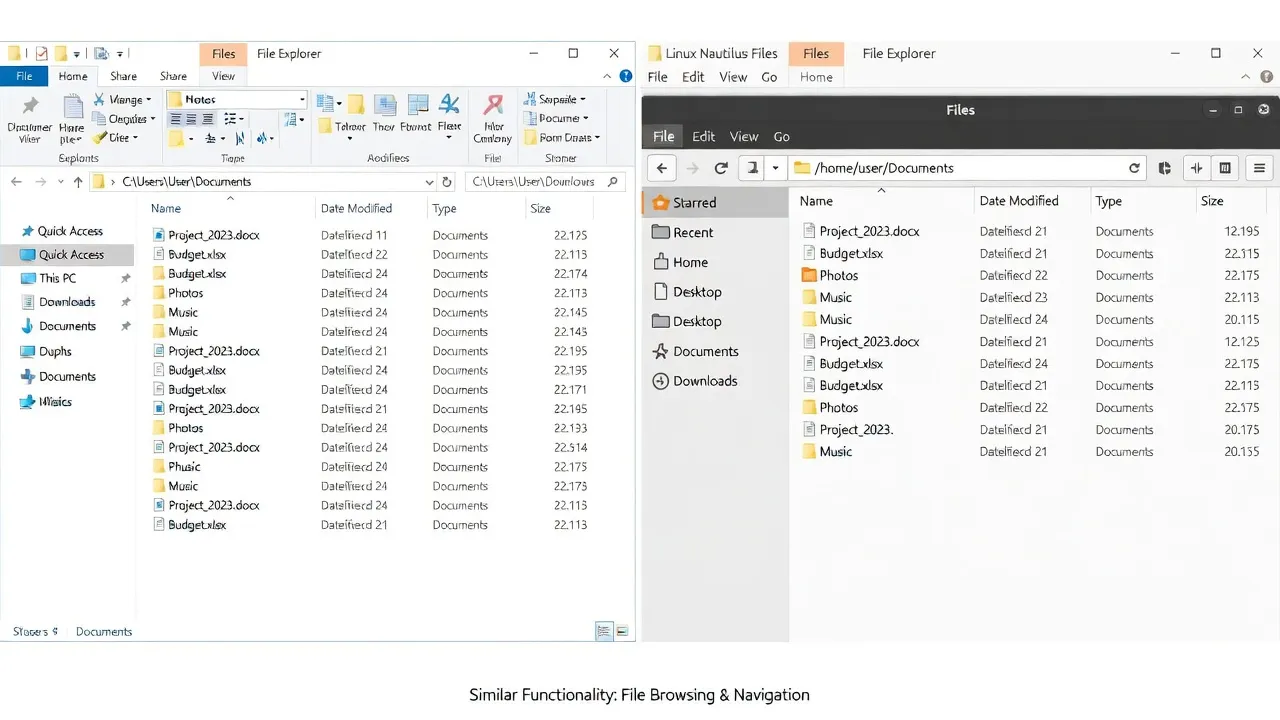
Task: Open the Pom Dreats dropdown in ribbon
Action: click(x=561, y=138)
